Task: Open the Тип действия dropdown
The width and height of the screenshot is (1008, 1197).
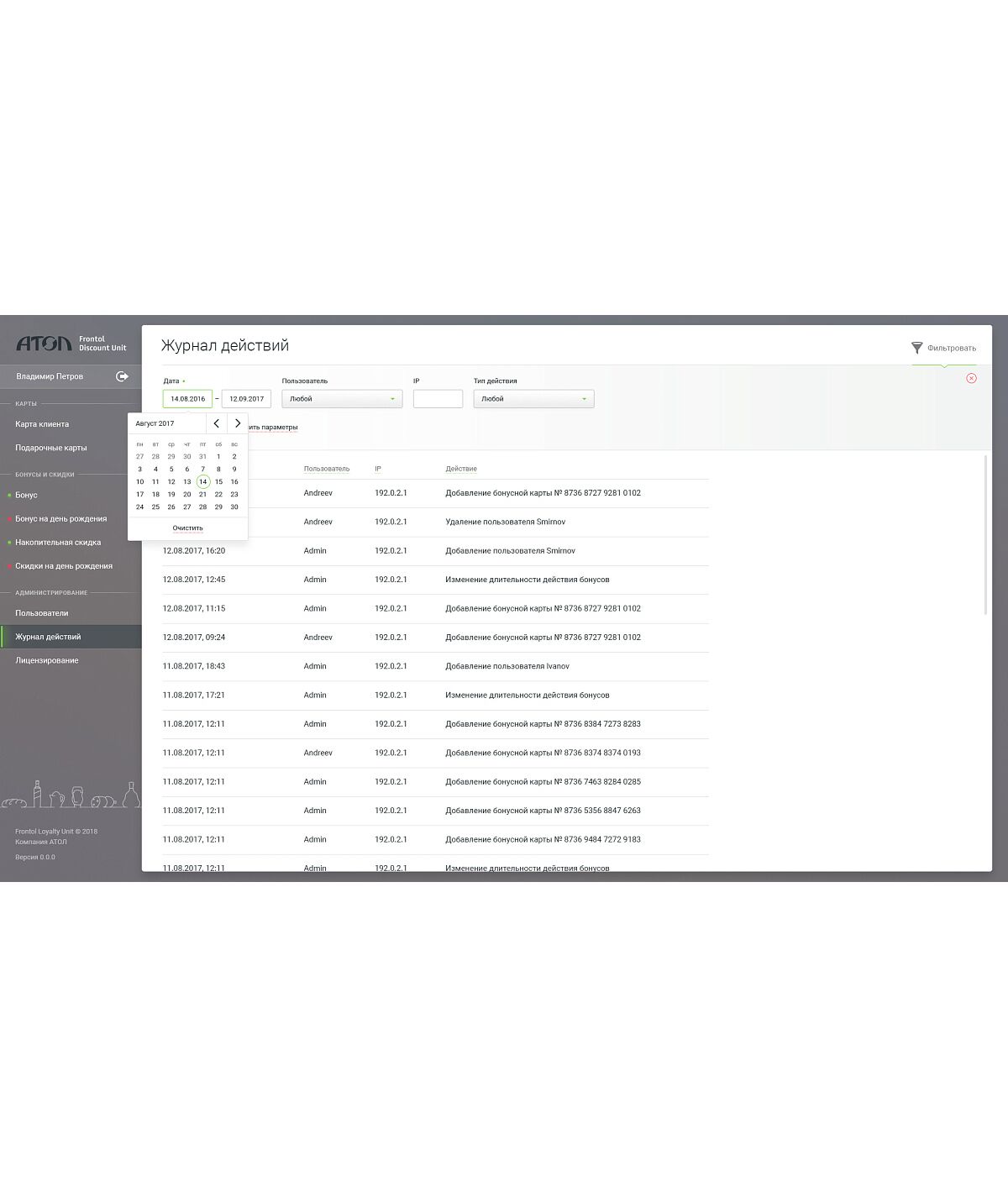Action: pyautogui.click(x=533, y=399)
